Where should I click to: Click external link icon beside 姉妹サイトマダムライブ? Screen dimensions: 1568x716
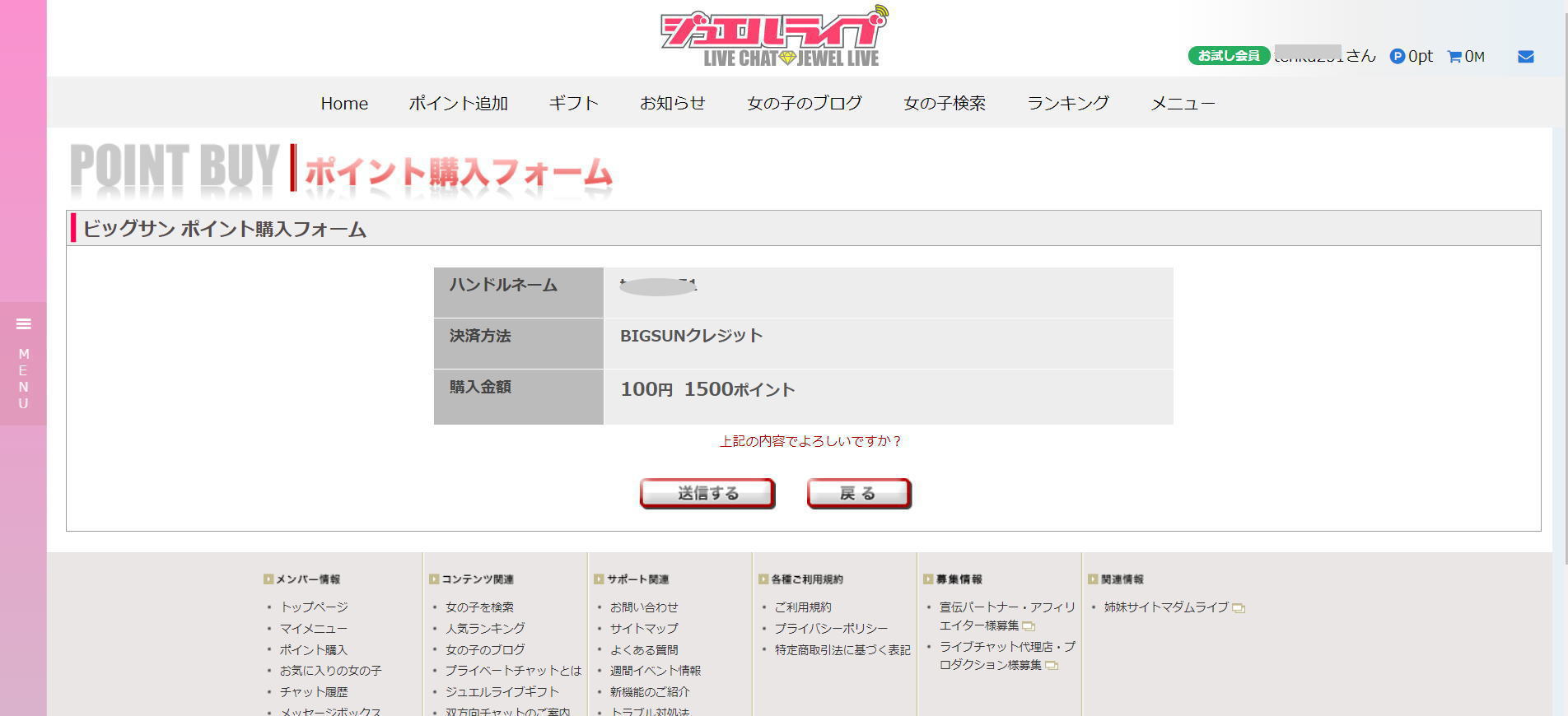1239,608
